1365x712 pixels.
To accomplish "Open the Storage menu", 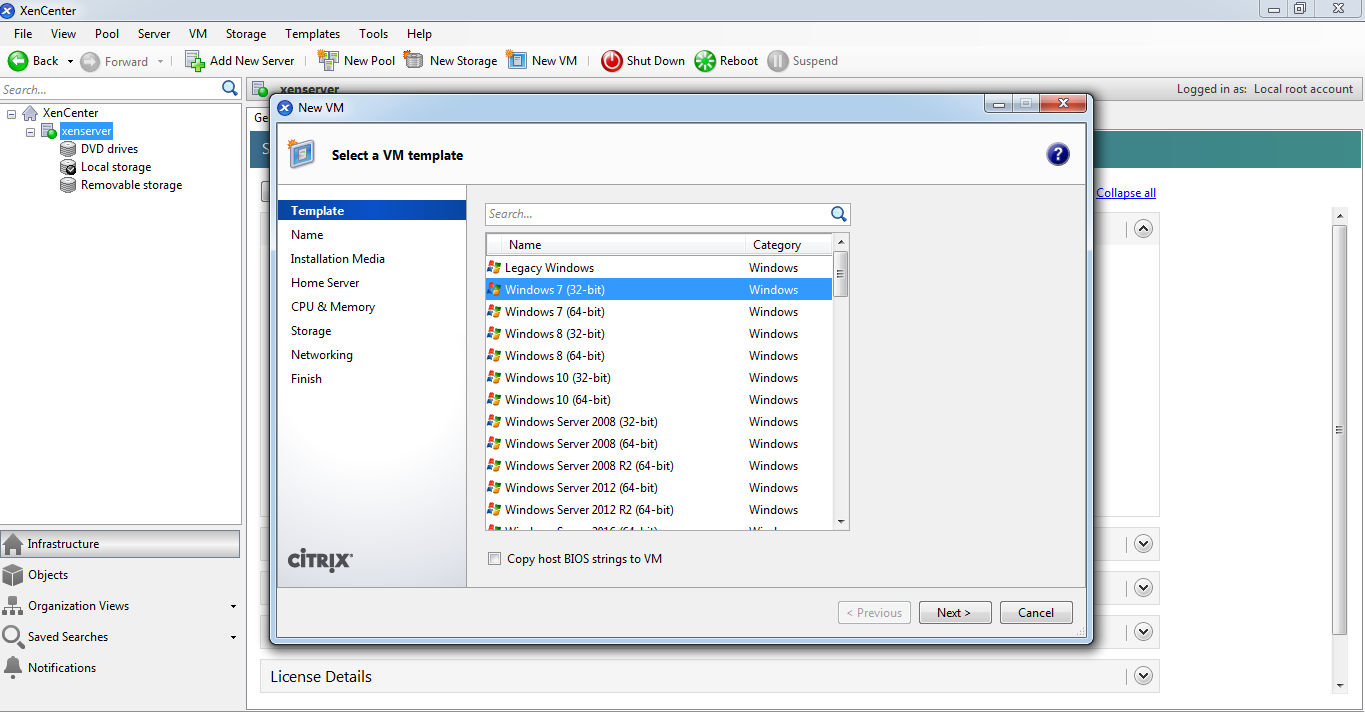I will tap(246, 34).
